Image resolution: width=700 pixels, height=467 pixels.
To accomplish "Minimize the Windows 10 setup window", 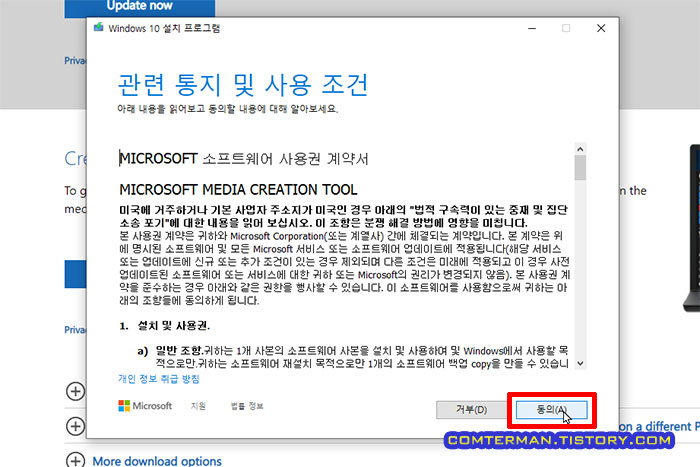I will [x=532, y=28].
